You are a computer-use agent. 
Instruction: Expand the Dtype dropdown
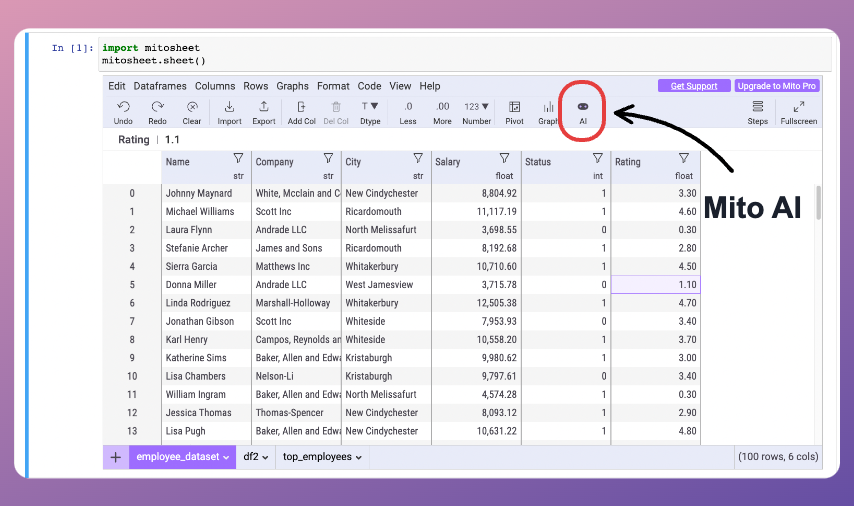point(370,107)
